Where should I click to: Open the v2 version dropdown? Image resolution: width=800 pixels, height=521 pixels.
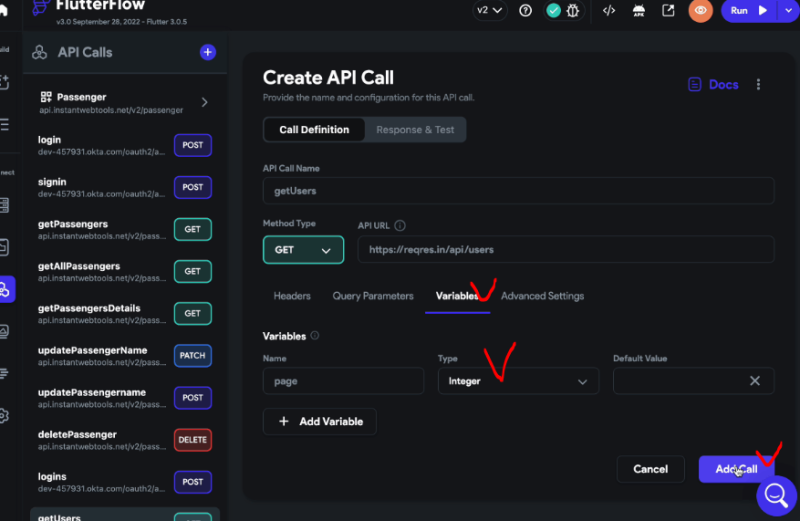(489, 11)
